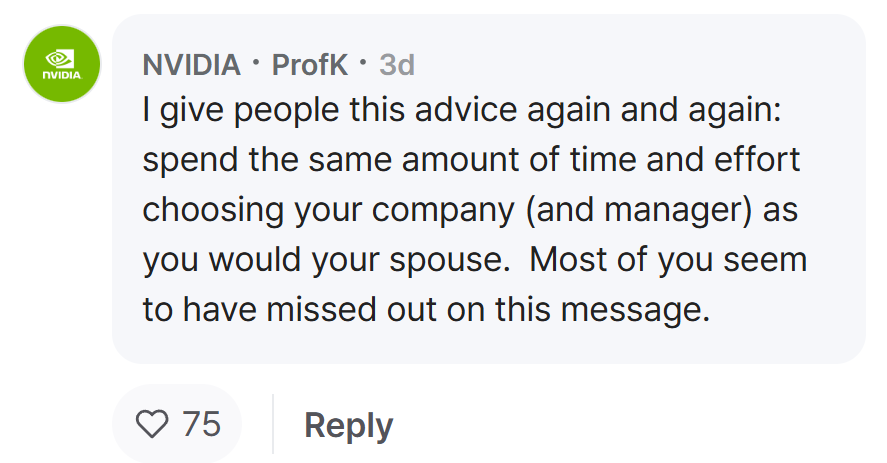Viewport: 887px width, 463px height.
Task: Click the dot separator between ProfK and 3d
Action: (363, 61)
